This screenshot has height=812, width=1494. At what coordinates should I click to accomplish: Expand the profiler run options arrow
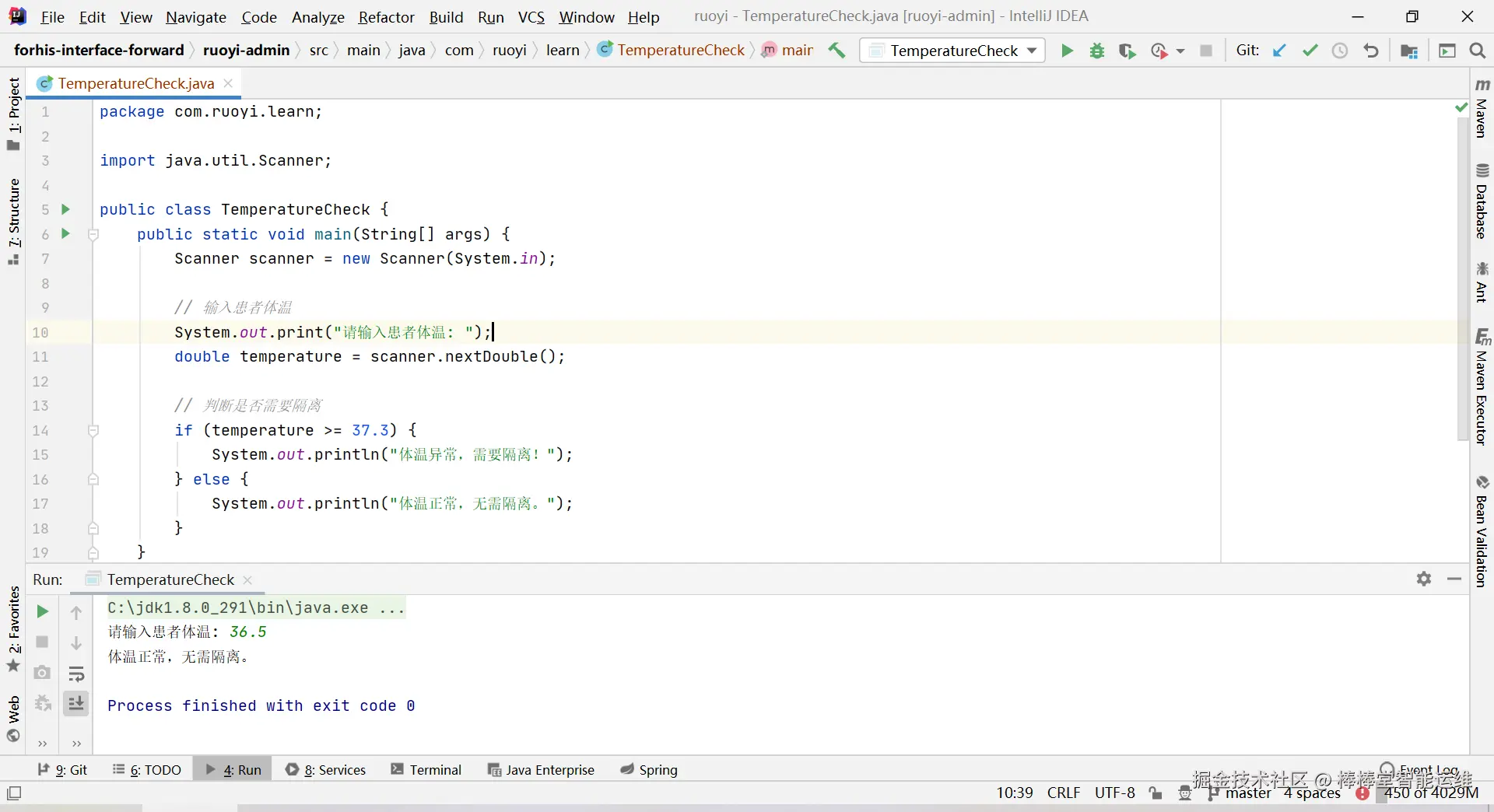coord(1180,51)
